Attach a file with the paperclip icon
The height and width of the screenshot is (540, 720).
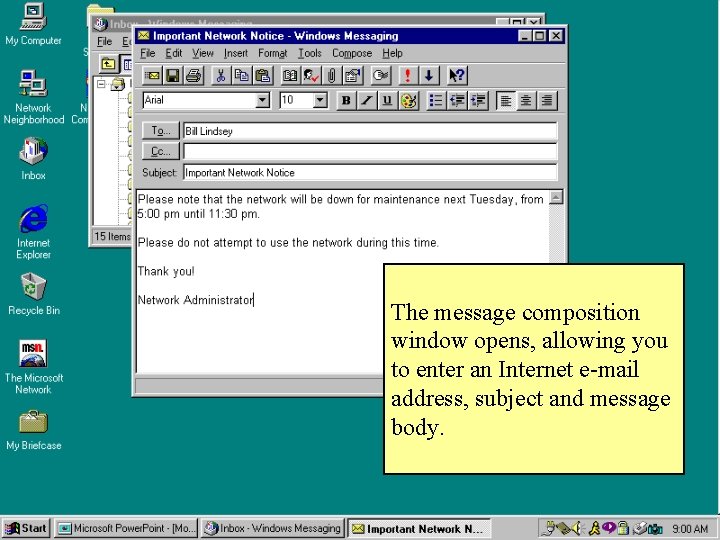(x=332, y=75)
